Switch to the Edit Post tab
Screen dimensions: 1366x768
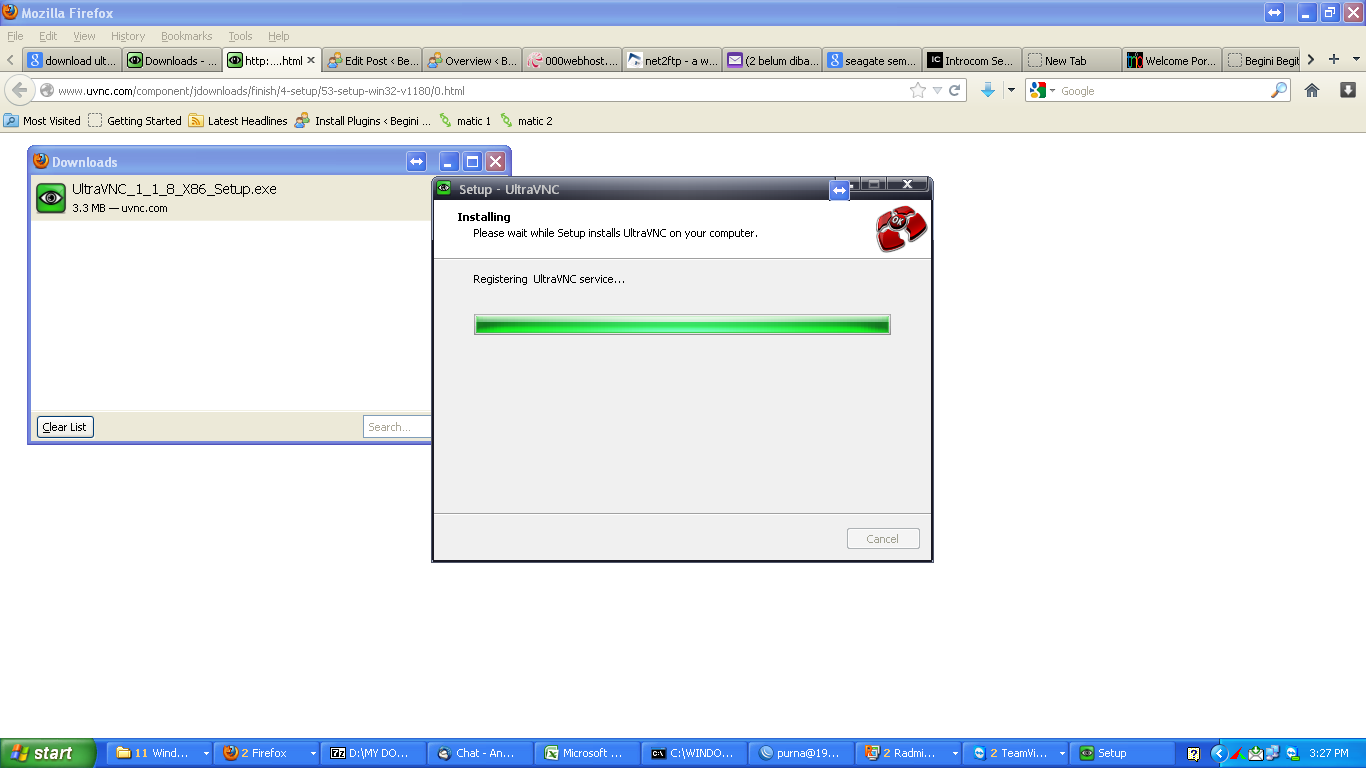373,60
